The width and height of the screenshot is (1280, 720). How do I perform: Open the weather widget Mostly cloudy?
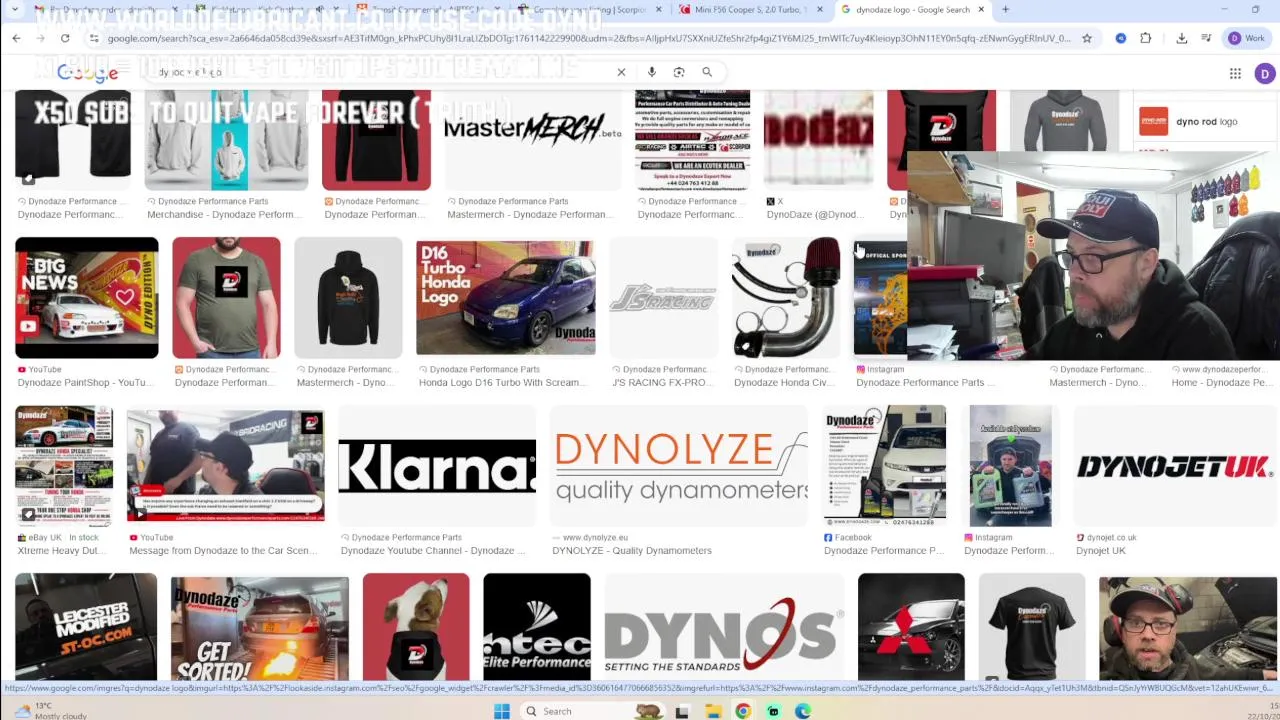(x=50, y=710)
